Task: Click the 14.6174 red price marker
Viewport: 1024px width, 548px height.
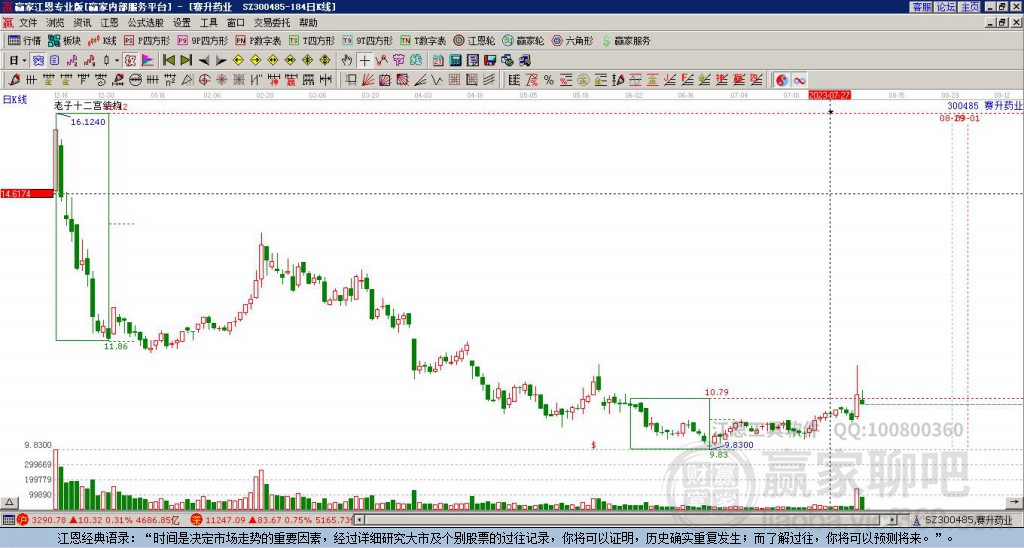Action: pos(27,194)
